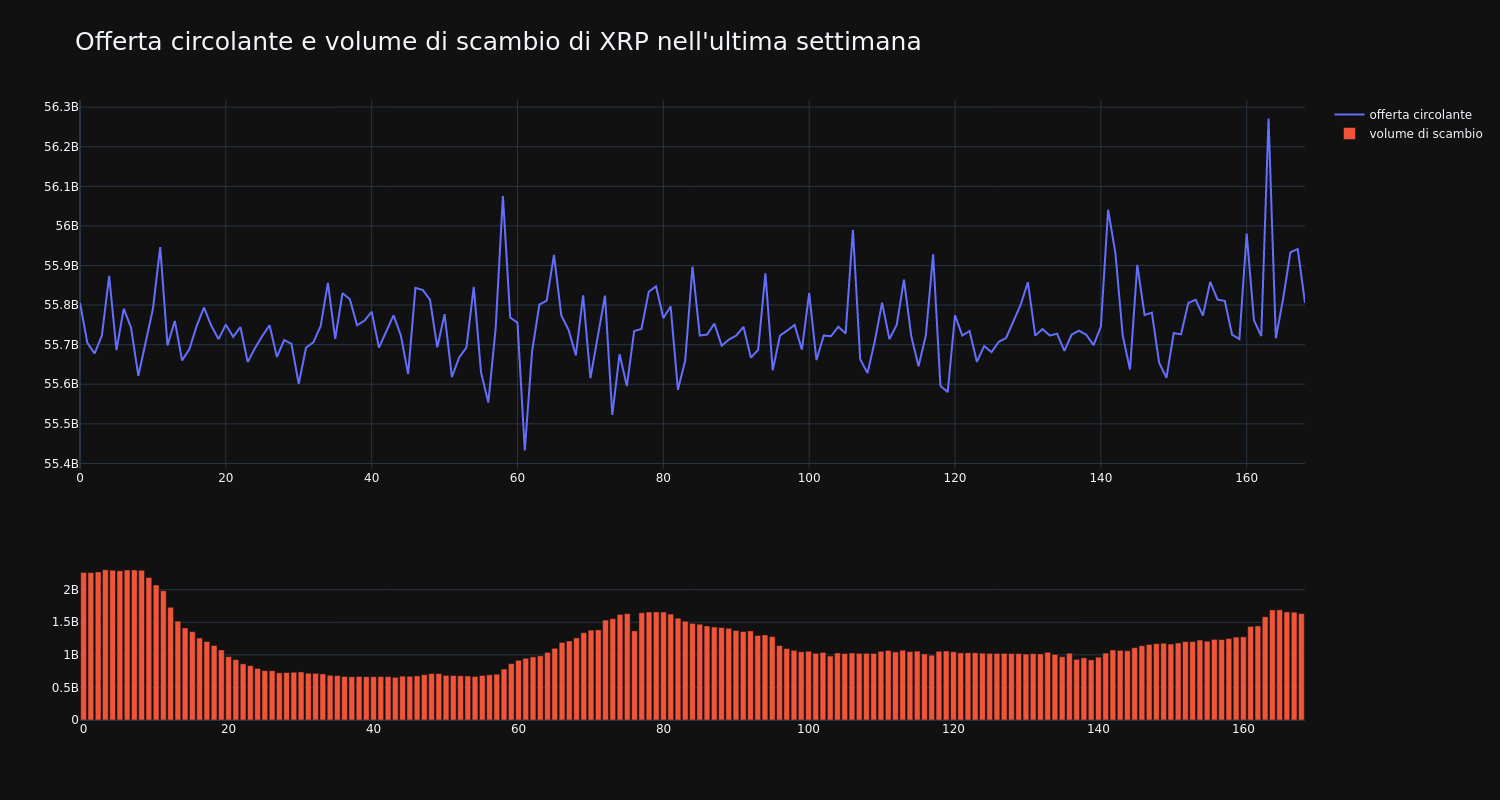The image size is (1500, 800).
Task: Click the 56.2B y-axis label
Action: (x=61, y=147)
